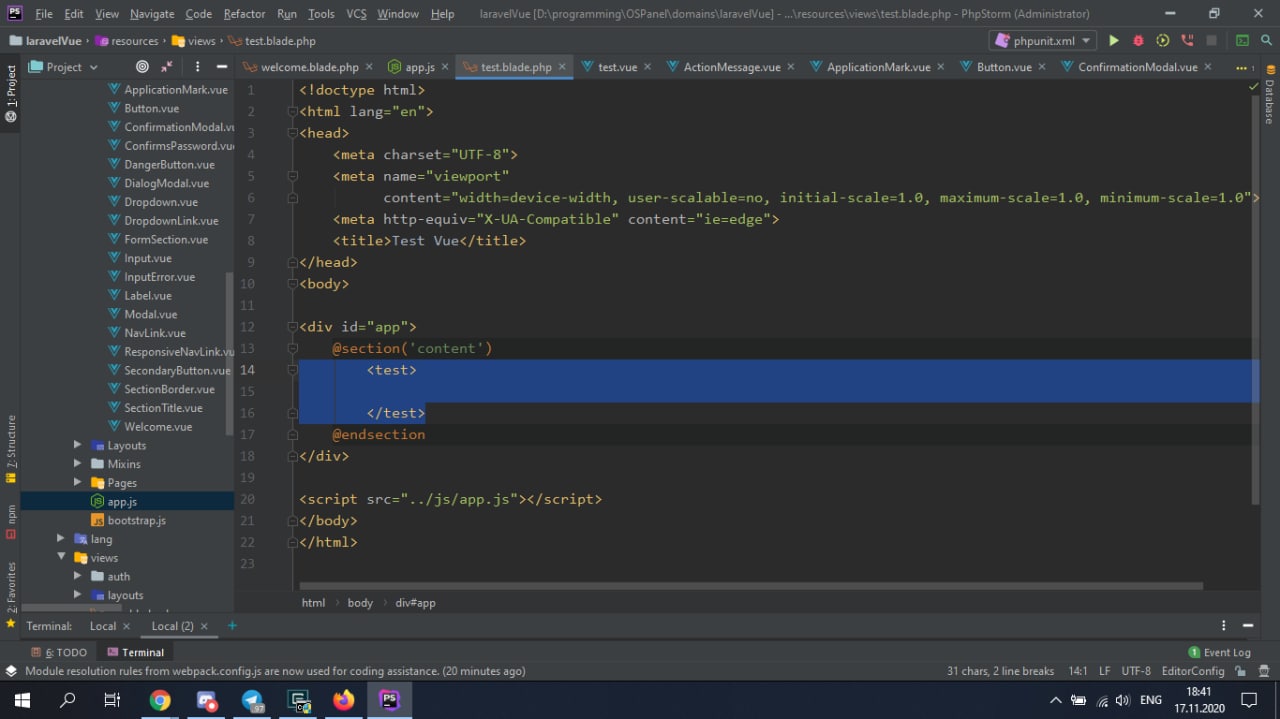The width and height of the screenshot is (1280, 719).
Task: Click the inspection status checkmark
Action: [1253, 87]
